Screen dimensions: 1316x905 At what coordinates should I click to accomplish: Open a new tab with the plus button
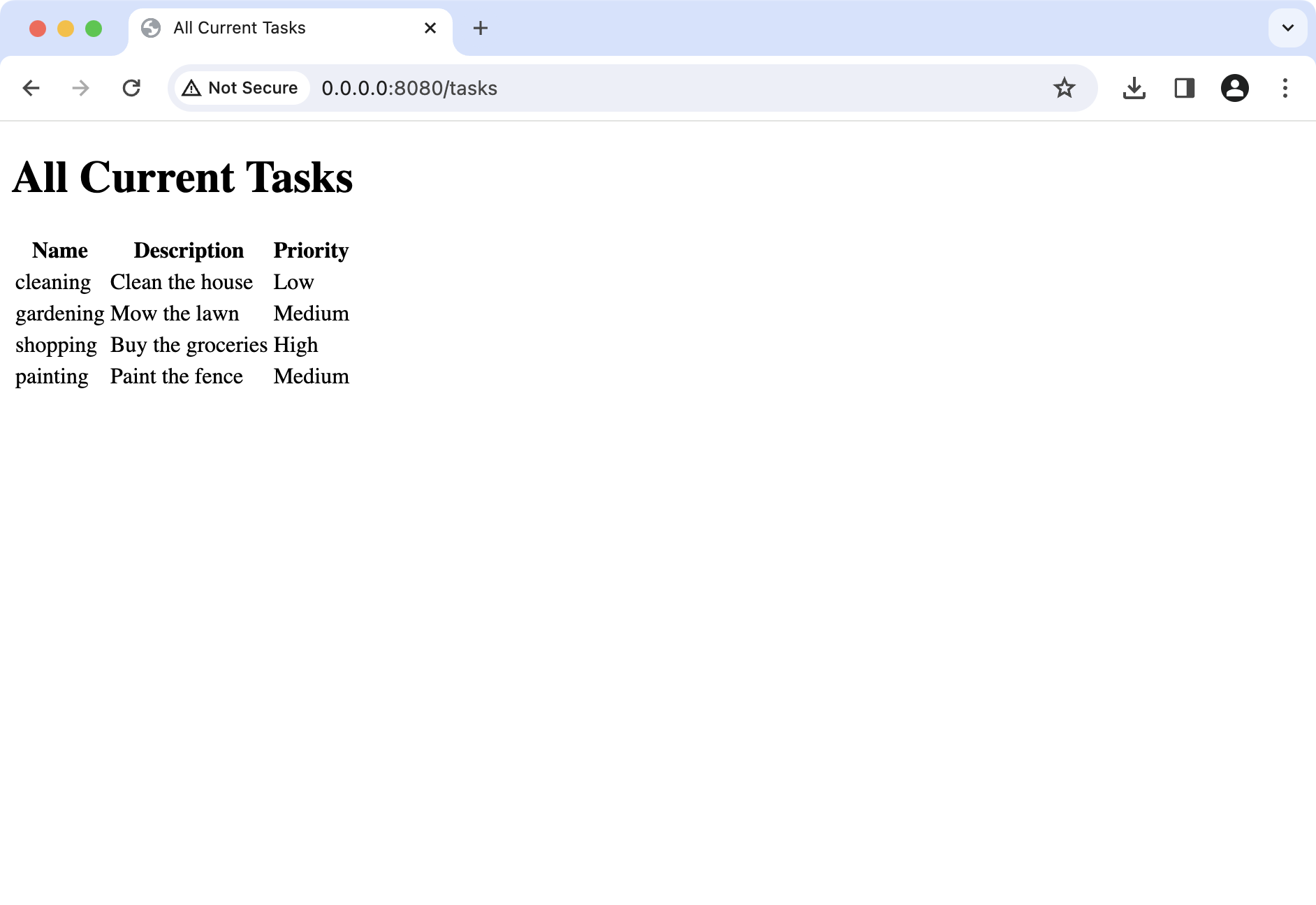pos(480,28)
